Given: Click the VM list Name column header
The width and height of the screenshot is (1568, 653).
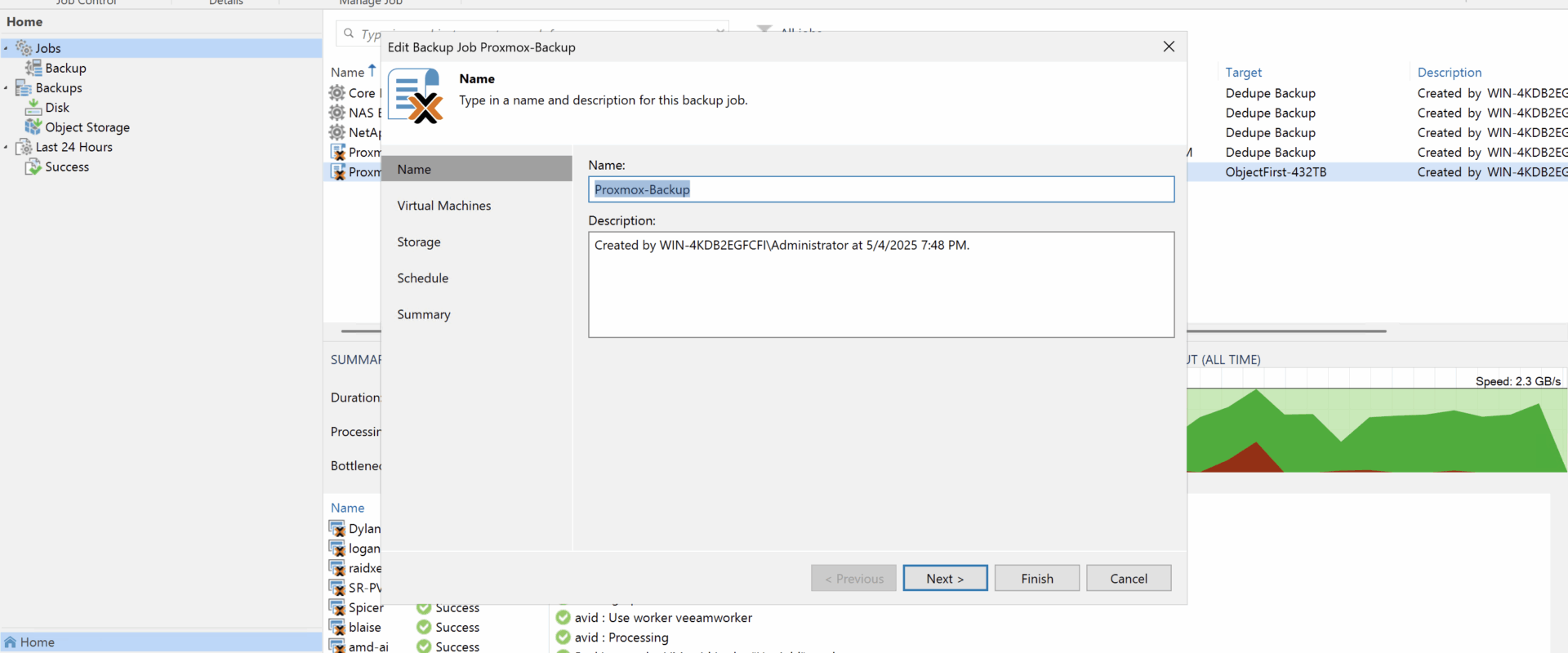Looking at the screenshot, I should [348, 508].
